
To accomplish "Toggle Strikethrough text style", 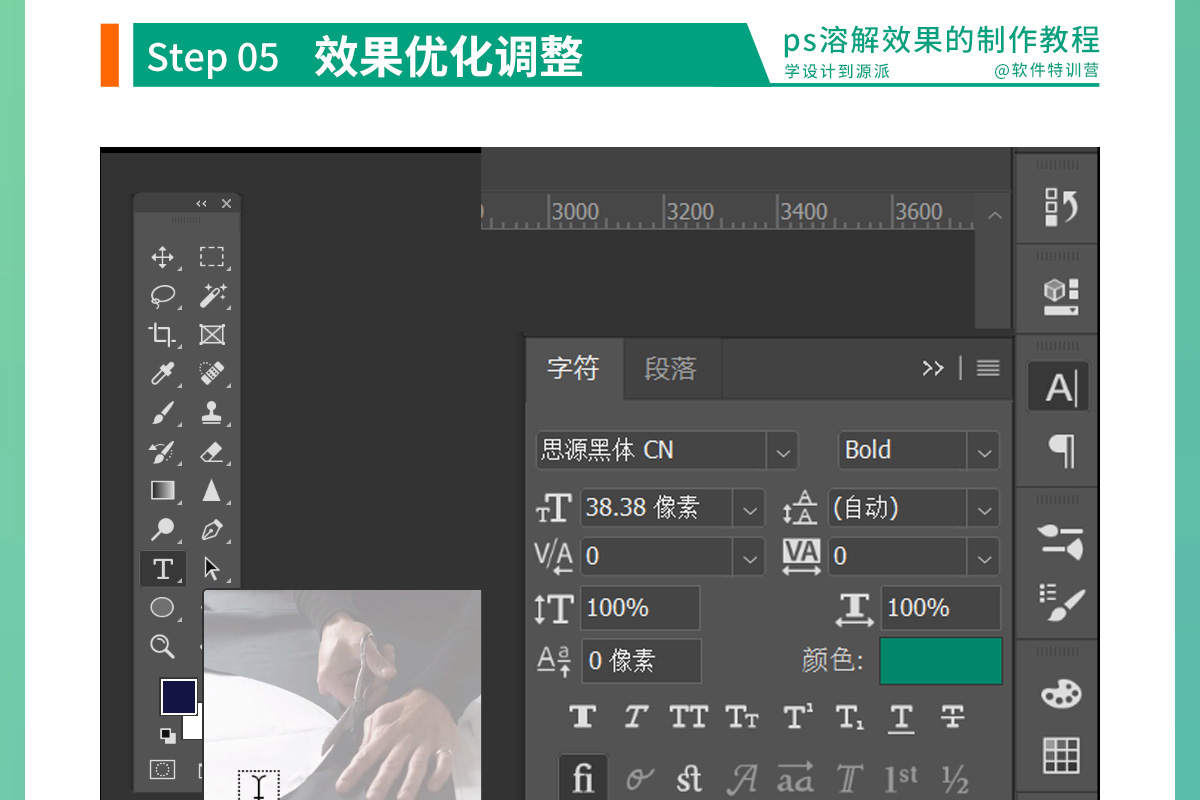I will point(952,717).
